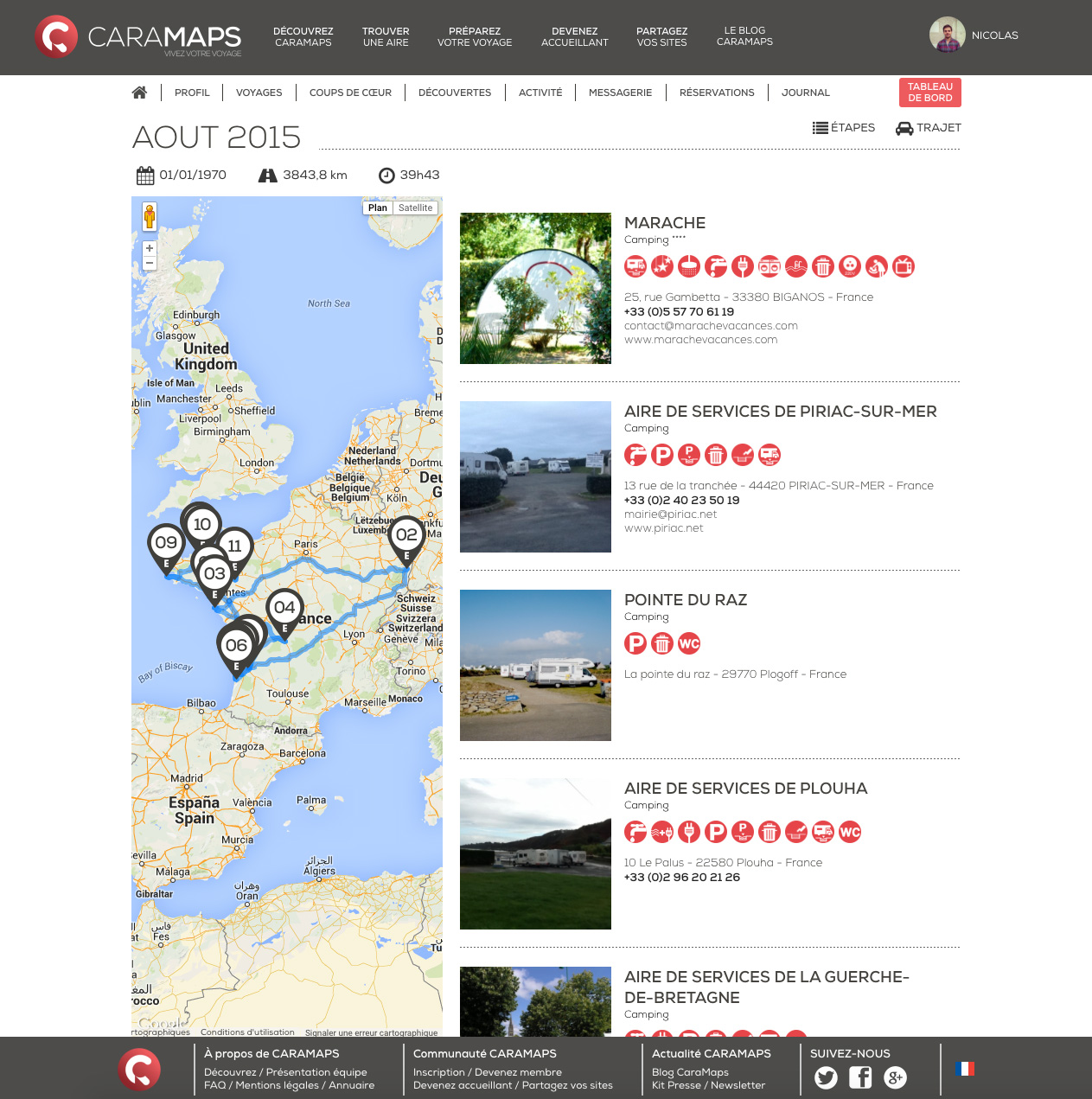Viewport: 1092px width, 1099px height.
Task: Click the ÉTAPES view toggle
Action: [844, 128]
